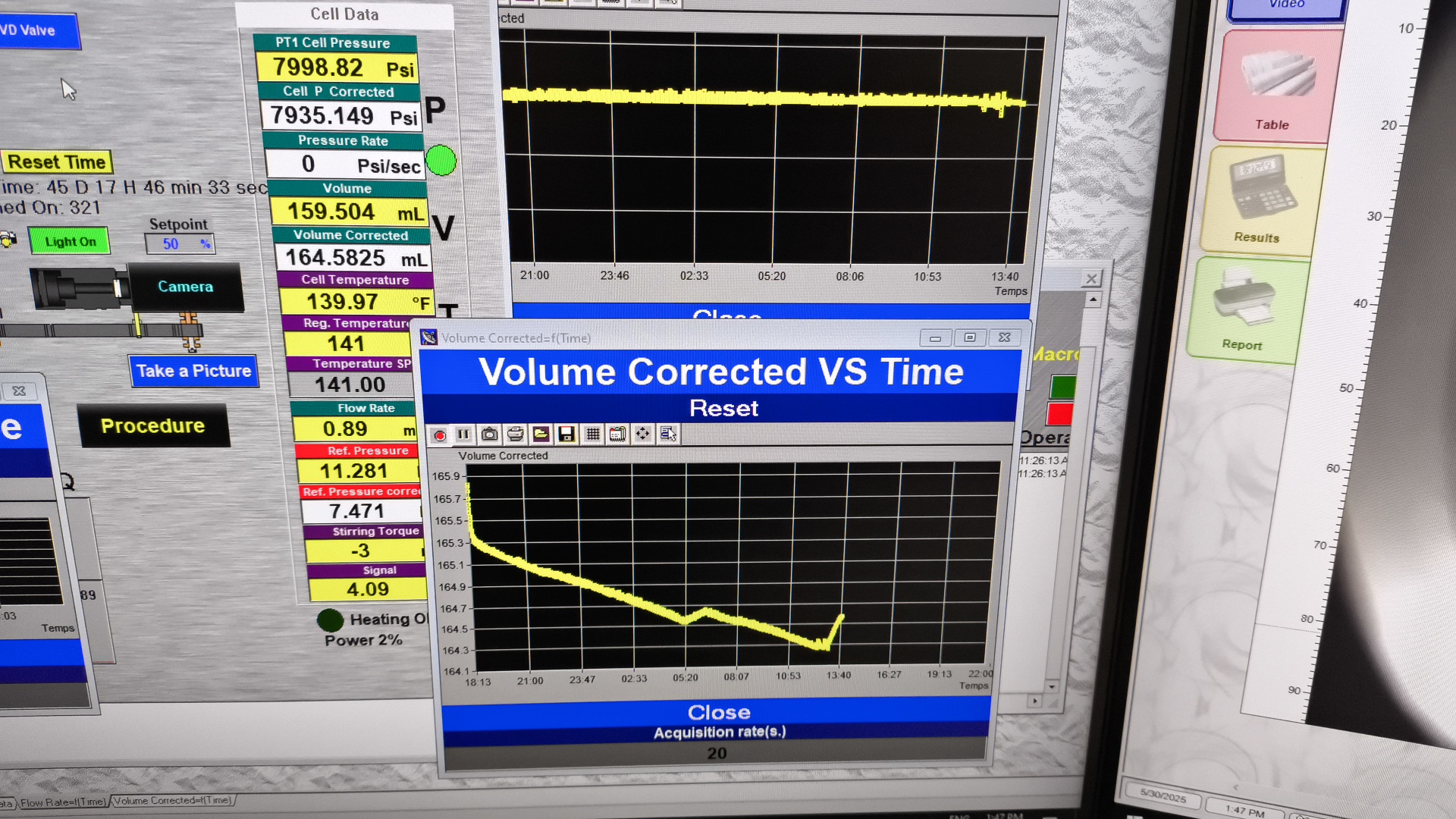Toggle the chart grid lines icon
Image resolution: width=1456 pixels, height=819 pixels.
[x=592, y=435]
